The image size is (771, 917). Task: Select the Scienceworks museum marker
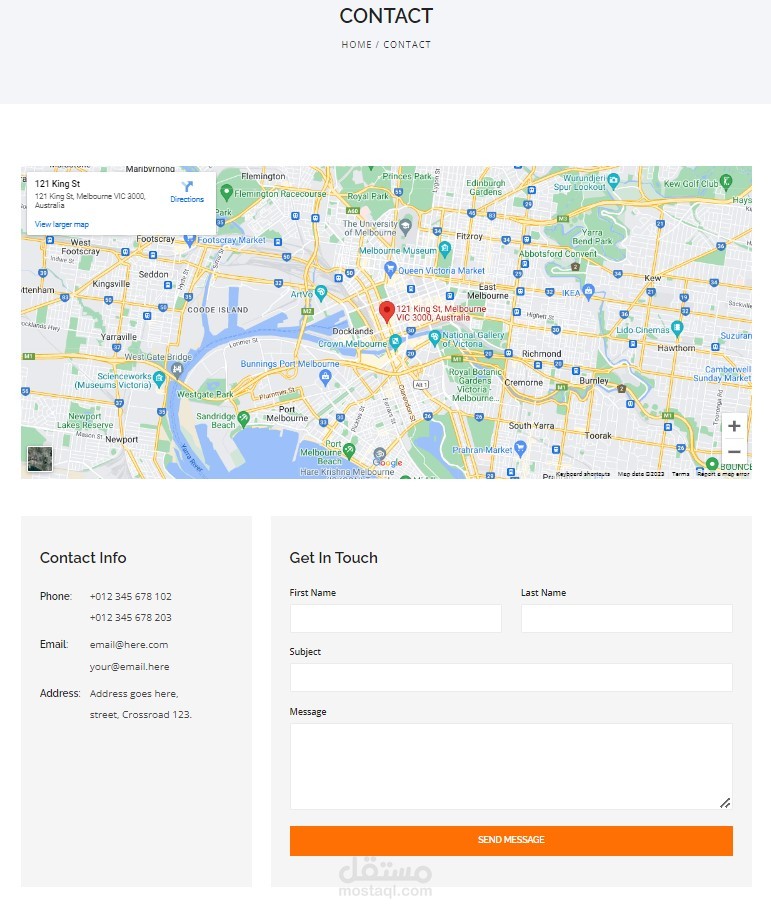[x=159, y=380]
